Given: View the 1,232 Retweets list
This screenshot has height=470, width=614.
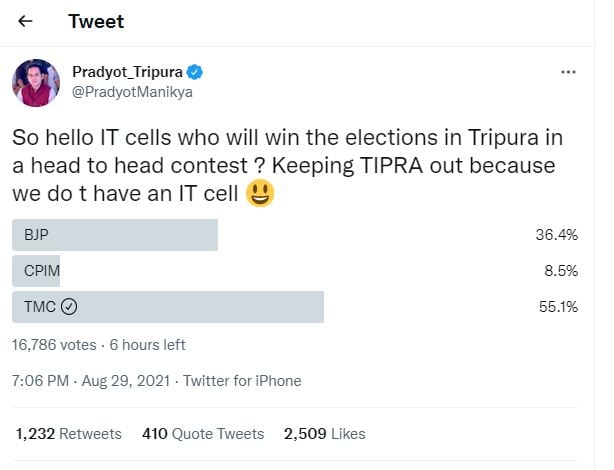Looking at the screenshot, I should (x=69, y=434).
